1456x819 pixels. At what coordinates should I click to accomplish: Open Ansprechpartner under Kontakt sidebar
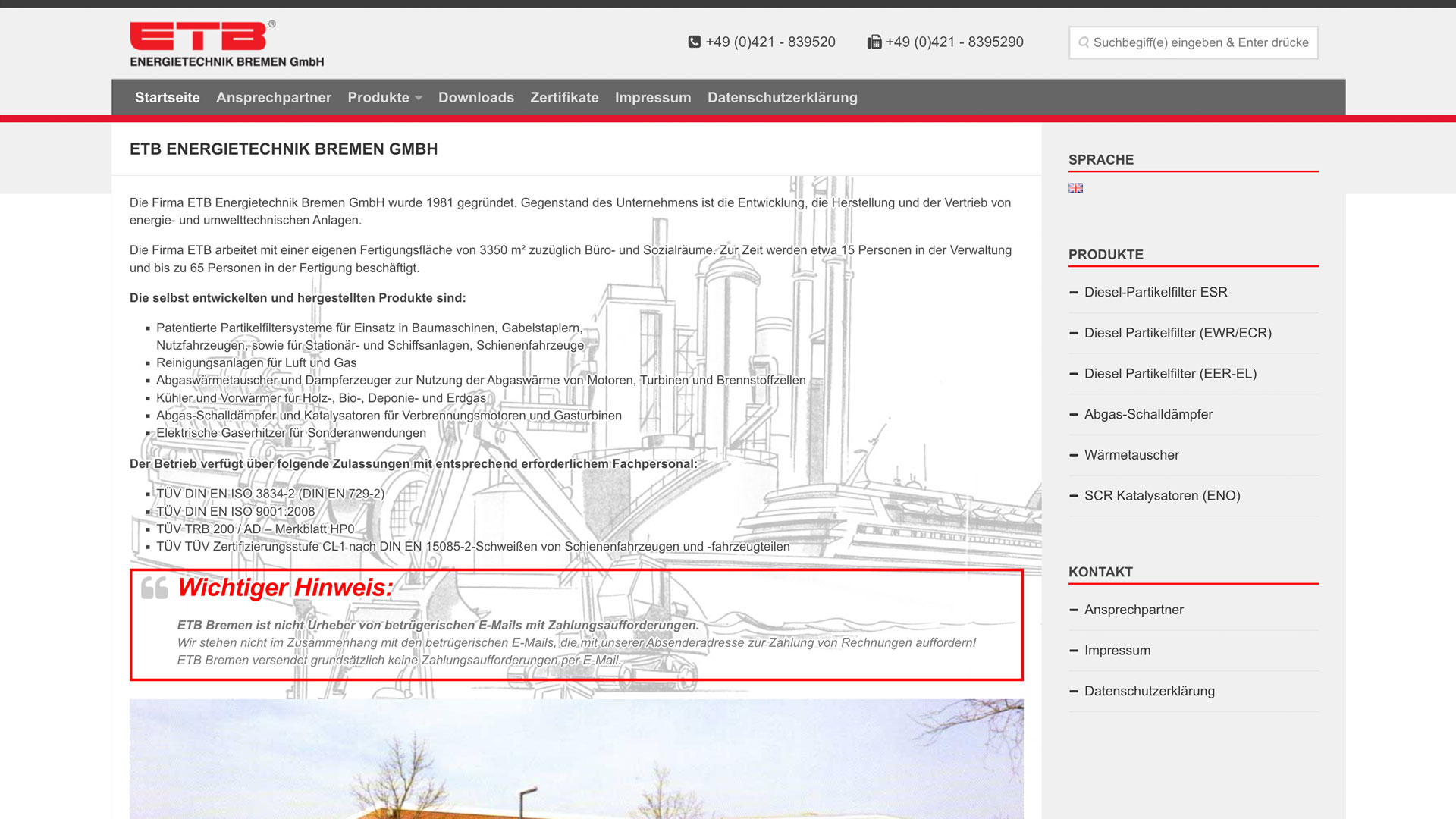1134,610
